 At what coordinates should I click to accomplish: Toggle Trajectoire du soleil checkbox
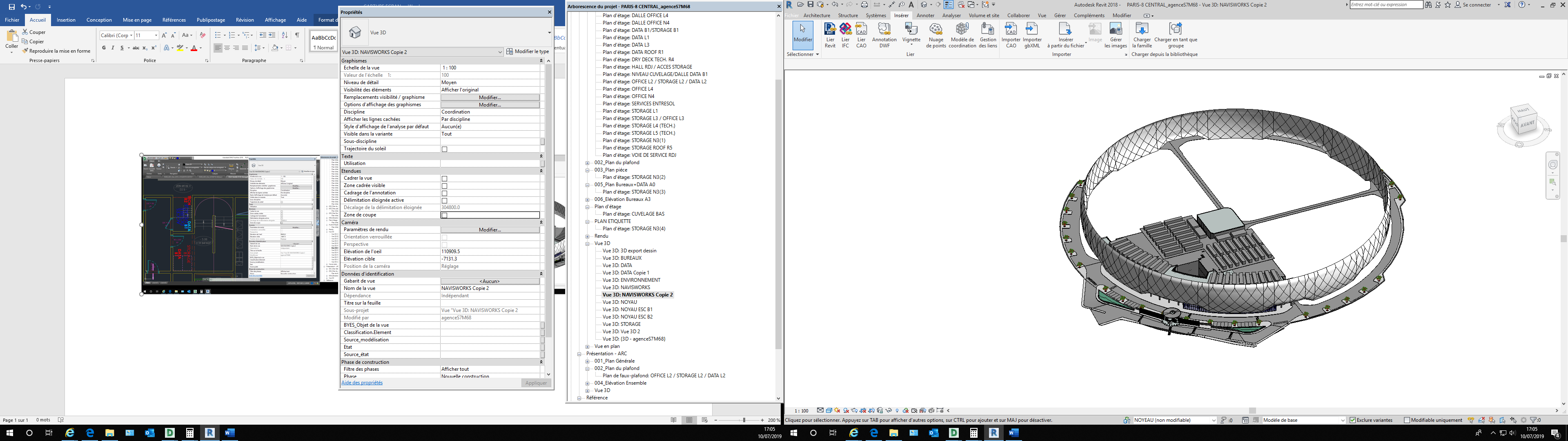pyautogui.click(x=444, y=149)
